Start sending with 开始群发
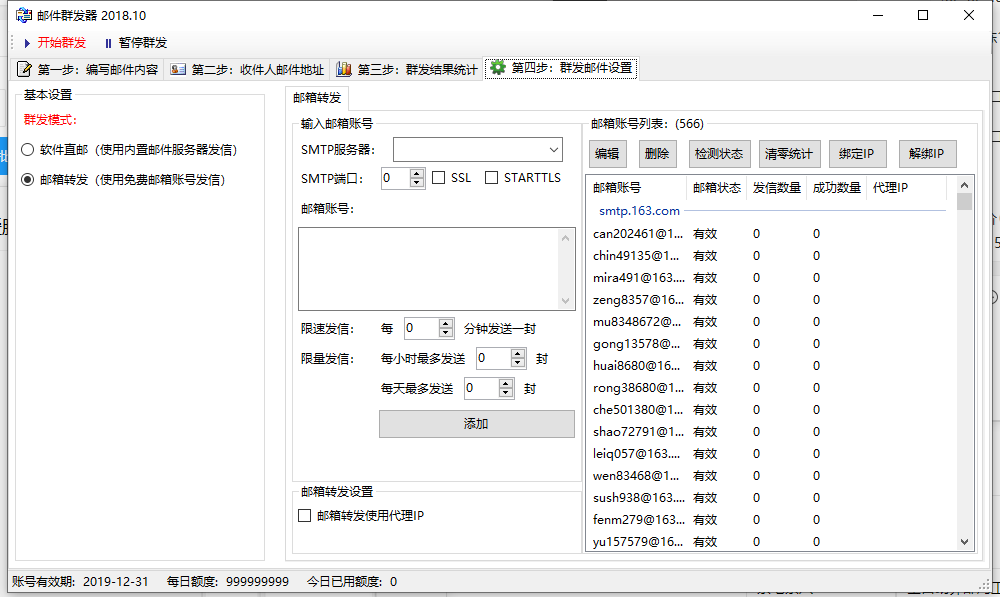The width and height of the screenshot is (1000, 597). pyautogui.click(x=55, y=43)
